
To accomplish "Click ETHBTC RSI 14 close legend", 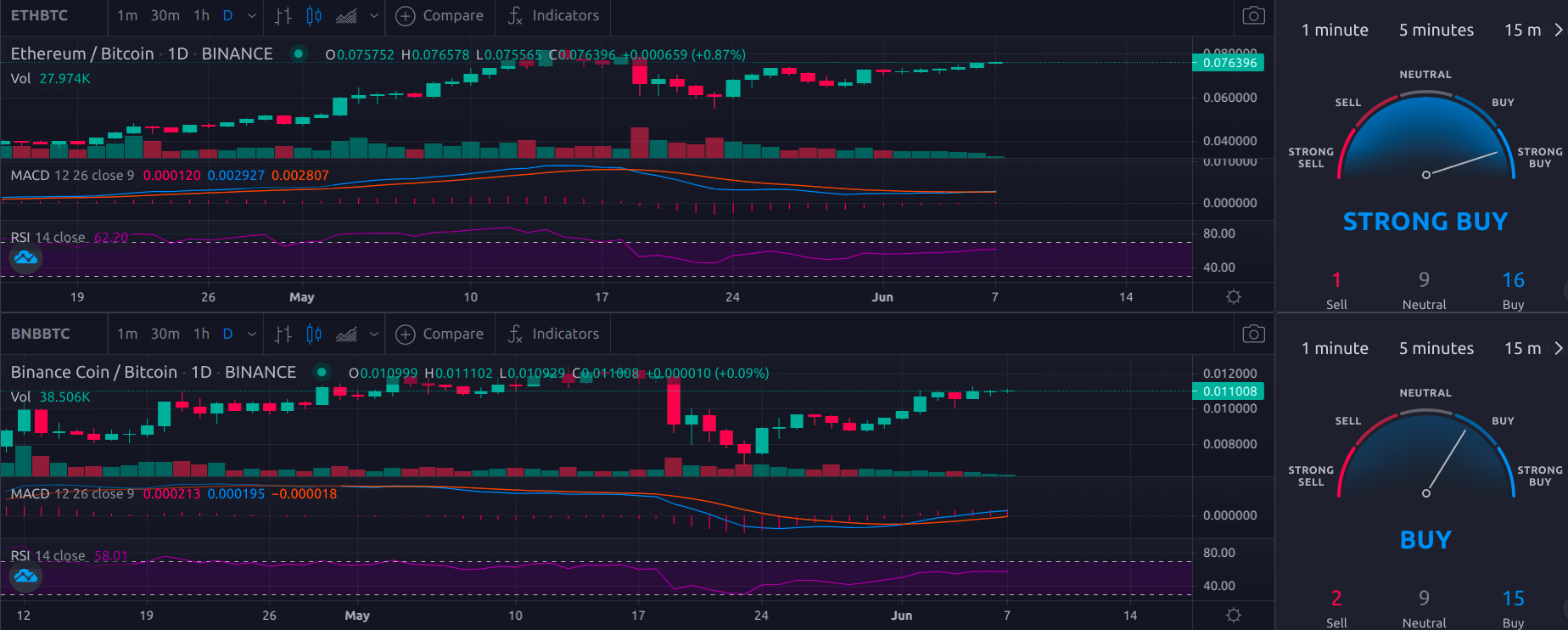I will coord(48,237).
